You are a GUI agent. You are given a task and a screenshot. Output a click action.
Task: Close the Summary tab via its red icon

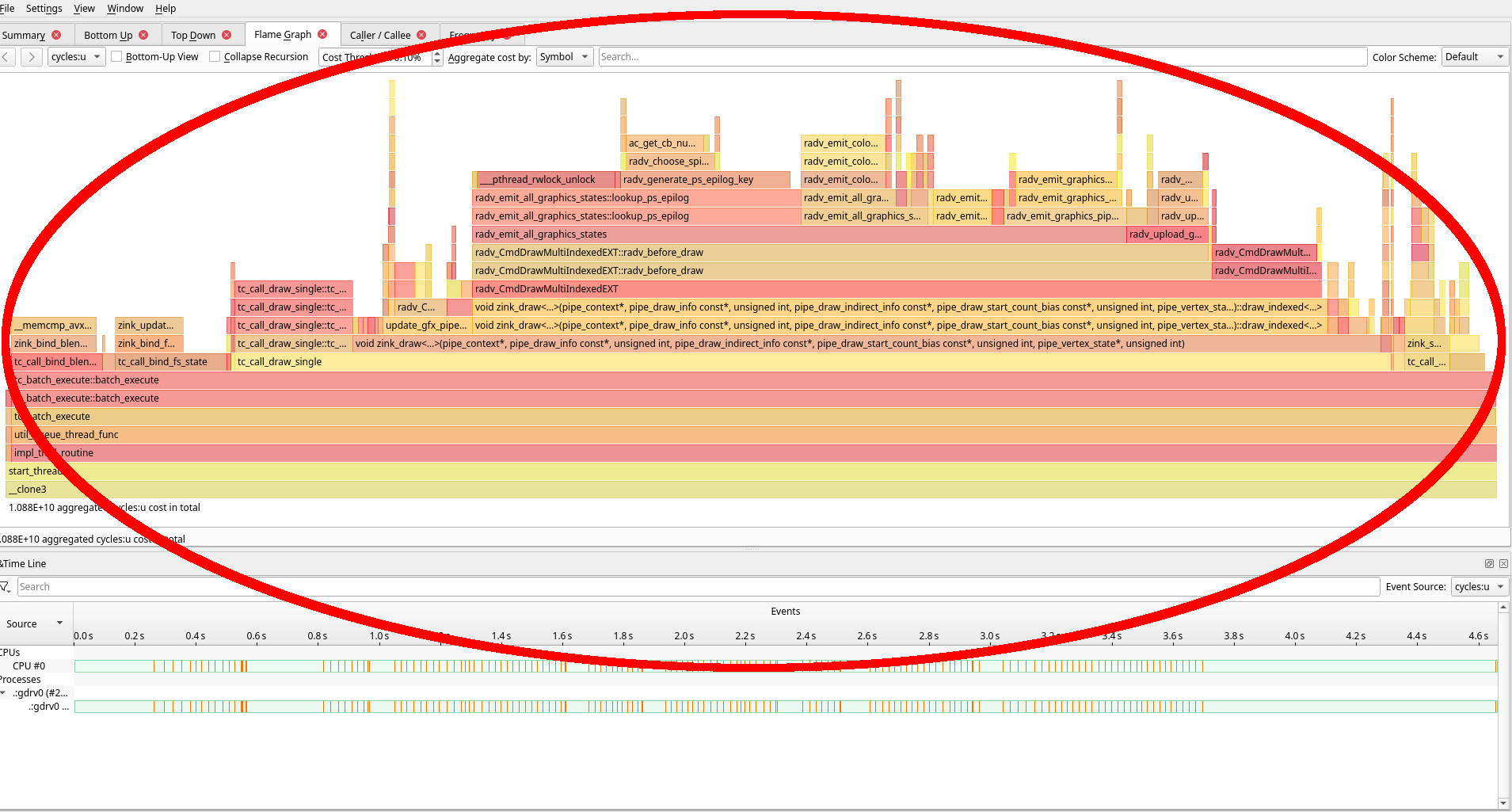(56, 35)
